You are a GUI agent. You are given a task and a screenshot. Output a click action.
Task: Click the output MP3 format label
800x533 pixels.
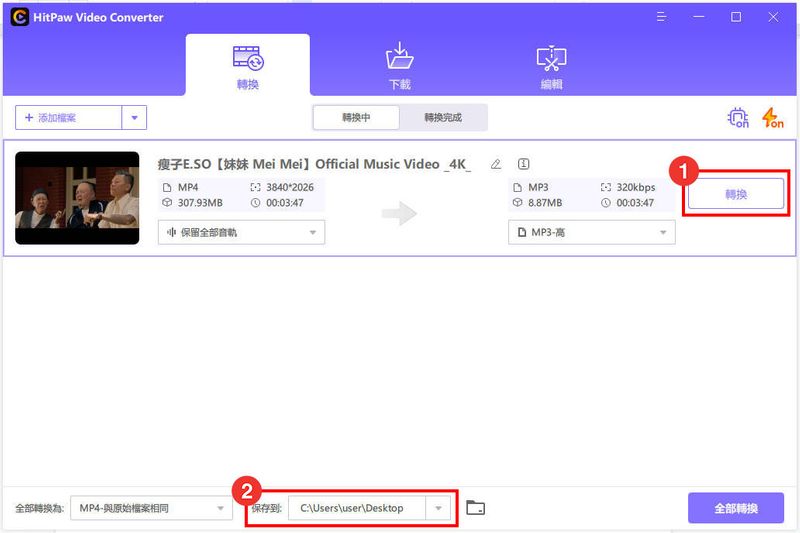(x=538, y=187)
